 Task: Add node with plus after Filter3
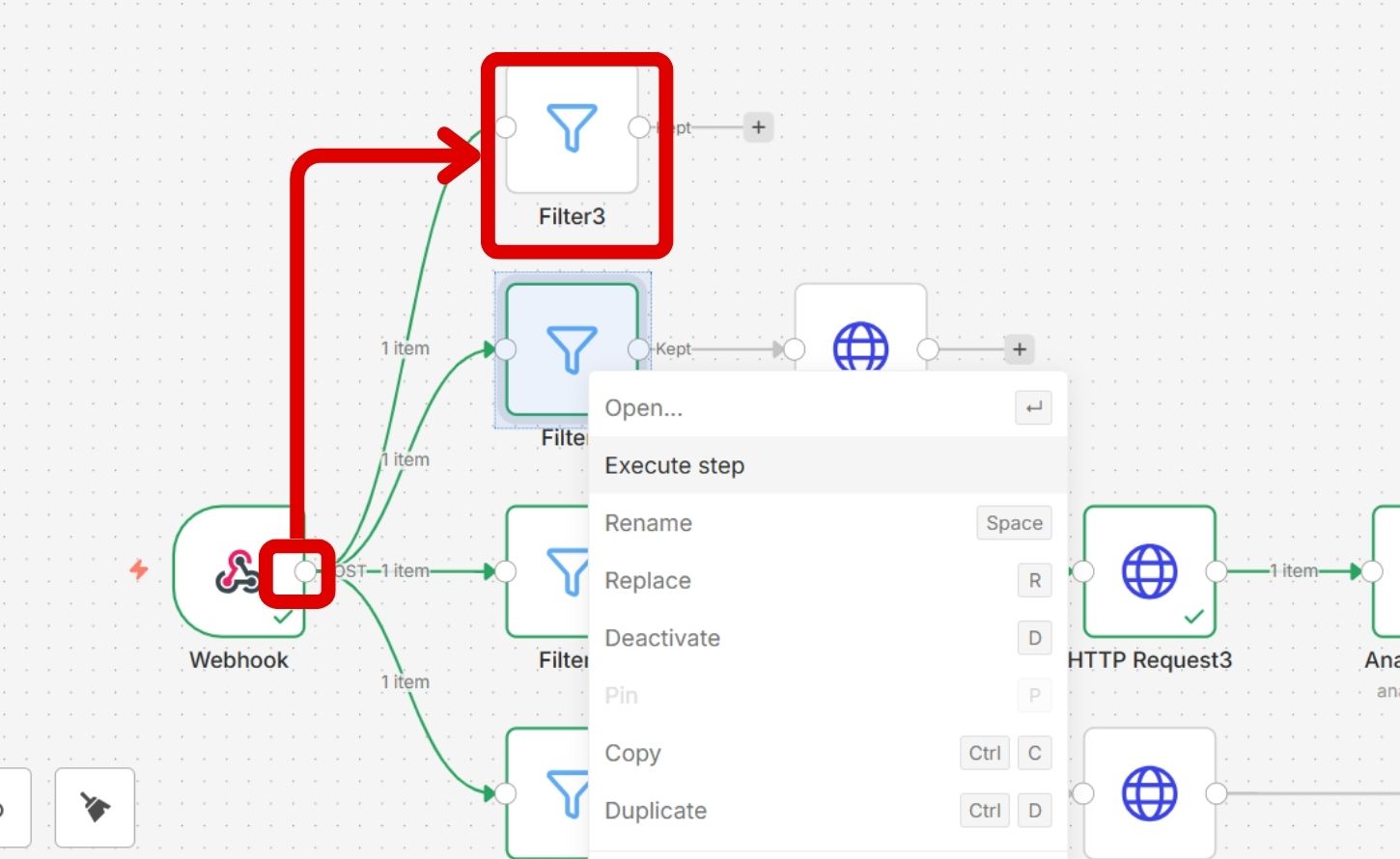point(759,127)
